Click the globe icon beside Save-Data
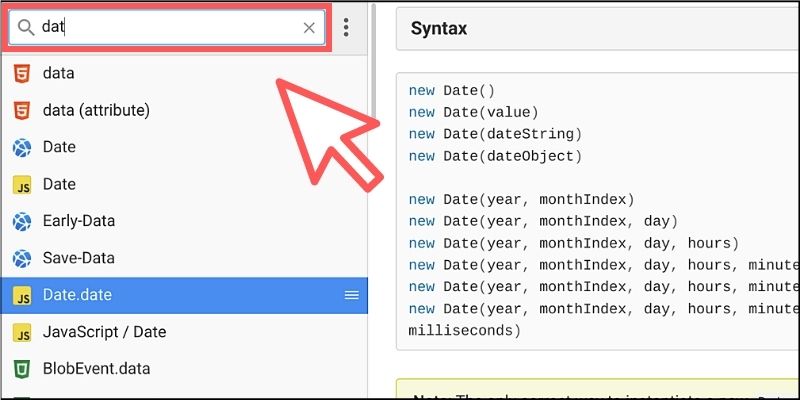The image size is (800, 400). click(22, 258)
